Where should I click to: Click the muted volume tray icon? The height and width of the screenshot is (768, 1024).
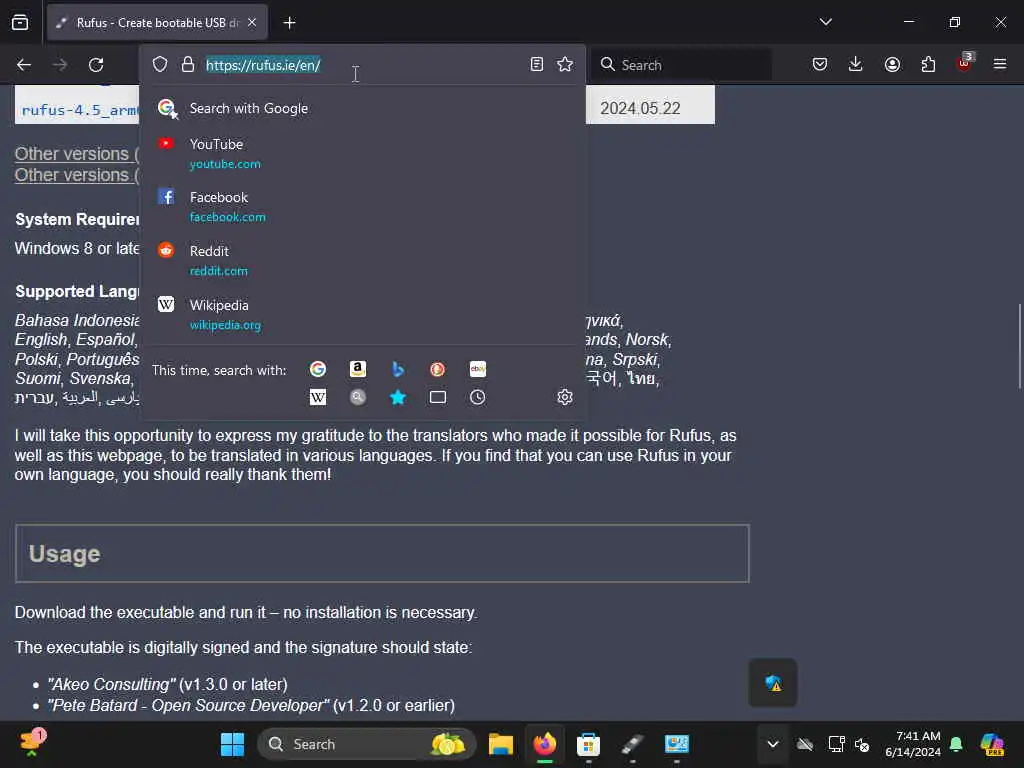click(862, 744)
